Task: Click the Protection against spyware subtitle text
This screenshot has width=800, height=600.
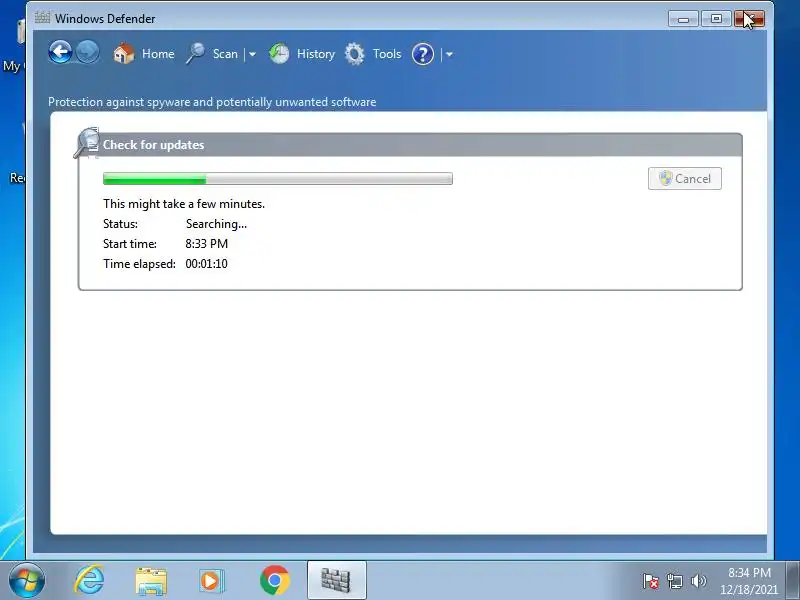Action: pyautogui.click(x=212, y=102)
